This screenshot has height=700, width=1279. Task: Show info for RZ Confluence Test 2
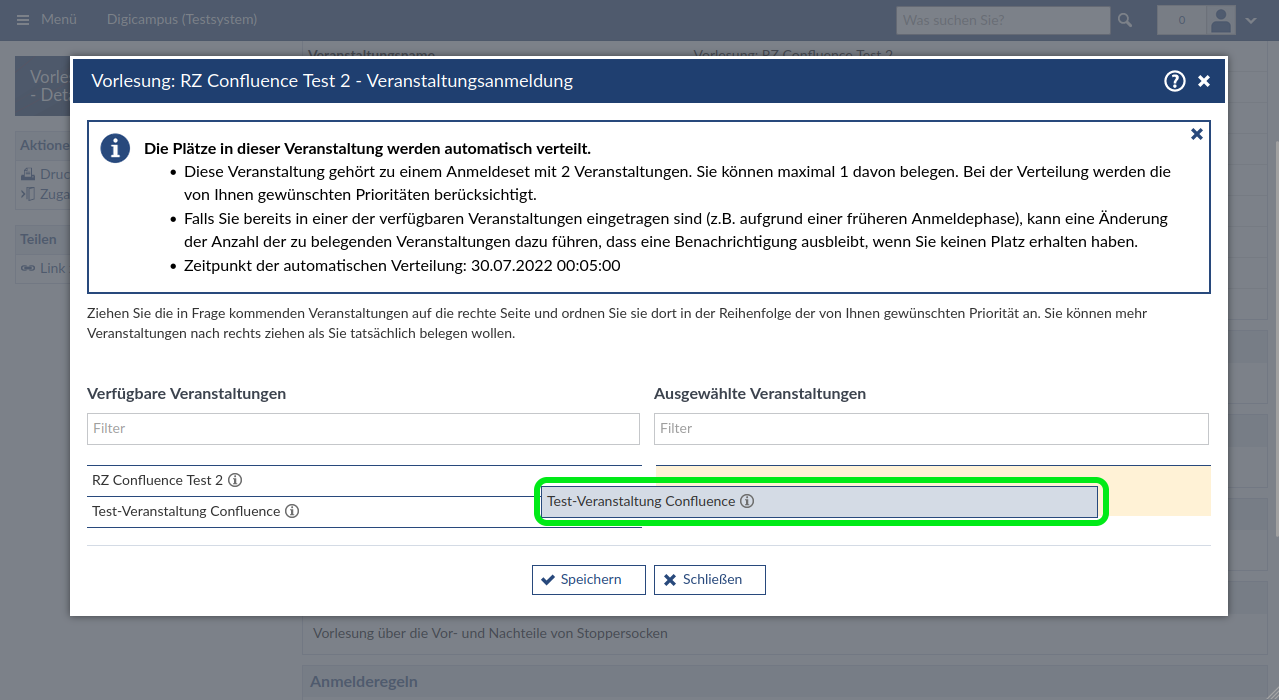pos(235,480)
